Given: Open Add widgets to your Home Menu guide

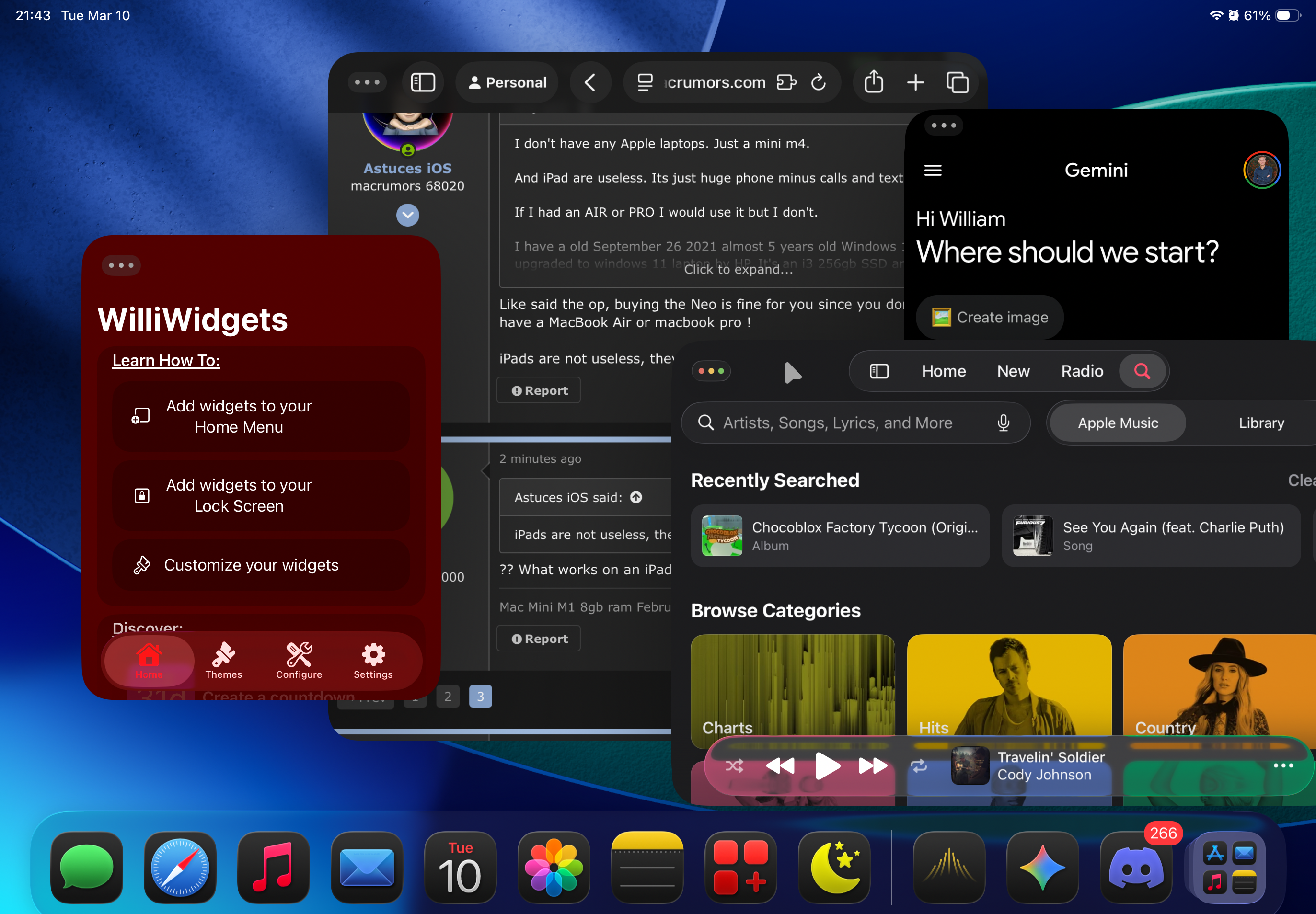Looking at the screenshot, I should (261, 416).
